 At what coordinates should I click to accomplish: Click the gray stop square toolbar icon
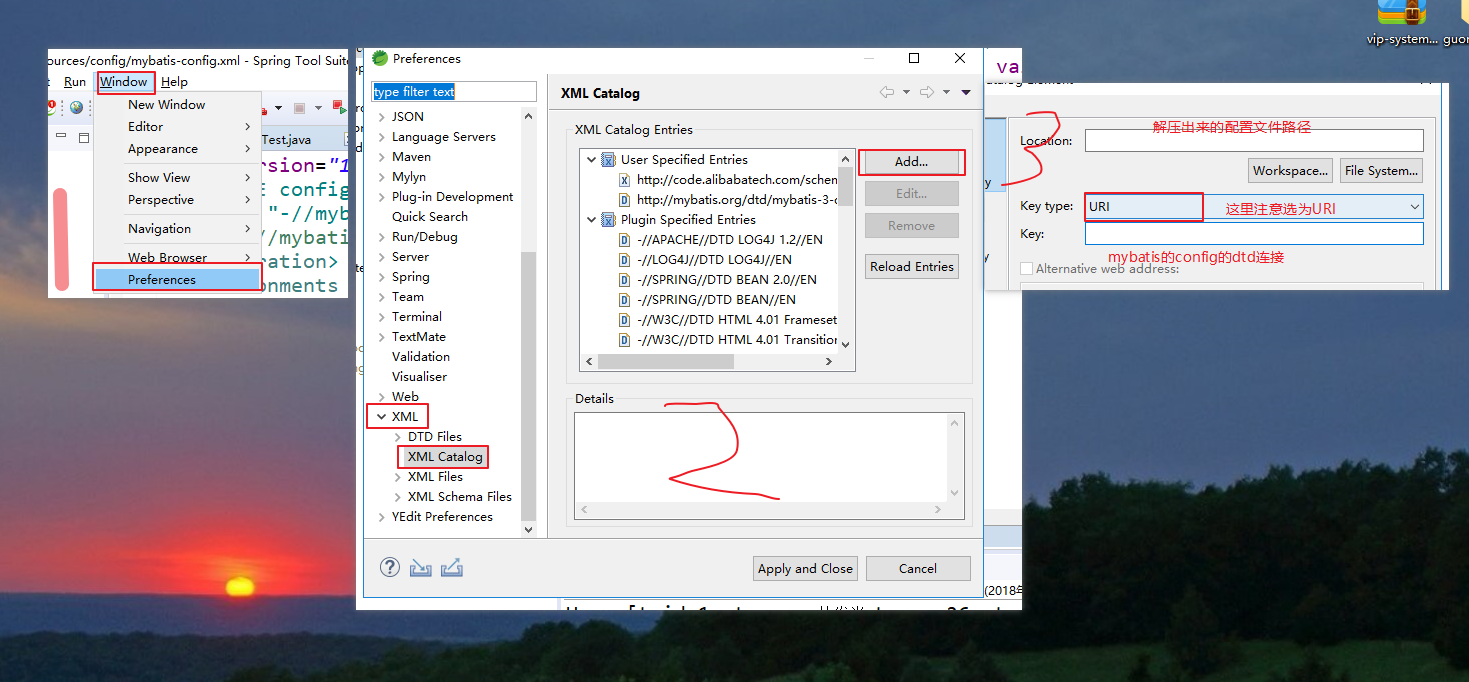click(x=299, y=108)
